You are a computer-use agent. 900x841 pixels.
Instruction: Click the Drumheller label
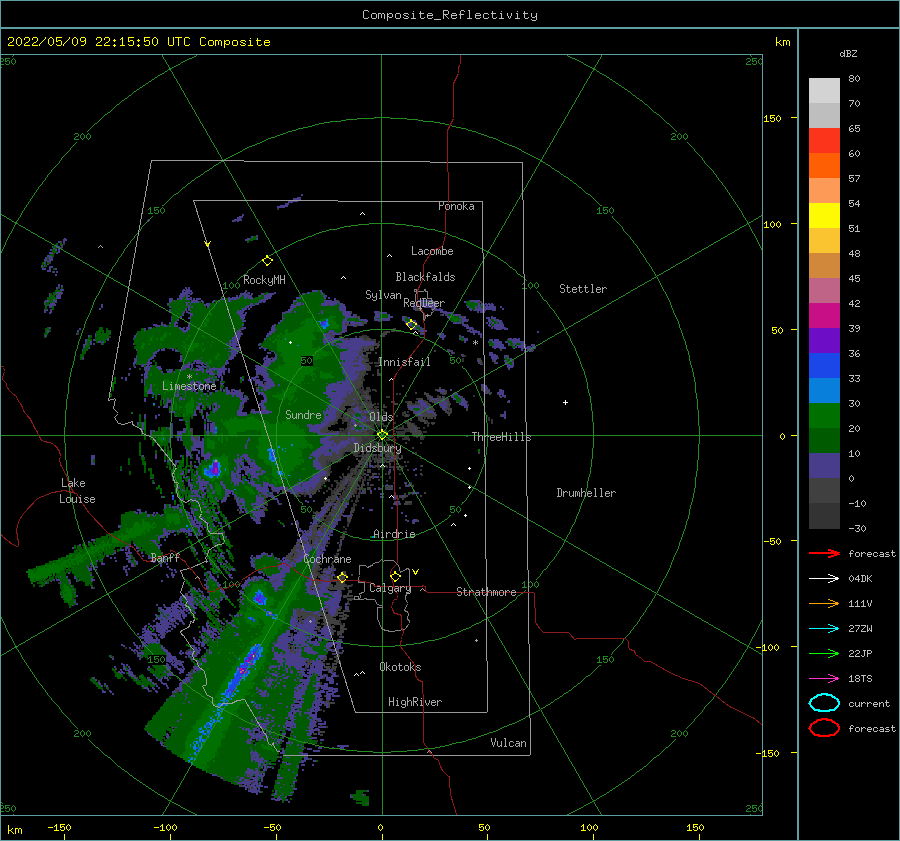pyautogui.click(x=585, y=493)
